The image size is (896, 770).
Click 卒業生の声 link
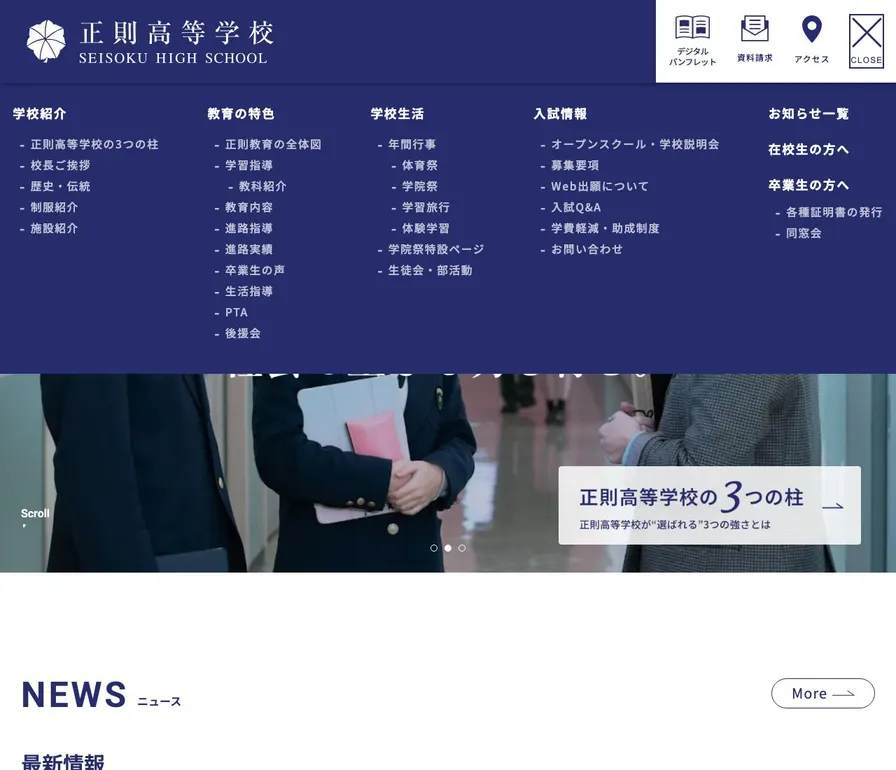click(255, 270)
